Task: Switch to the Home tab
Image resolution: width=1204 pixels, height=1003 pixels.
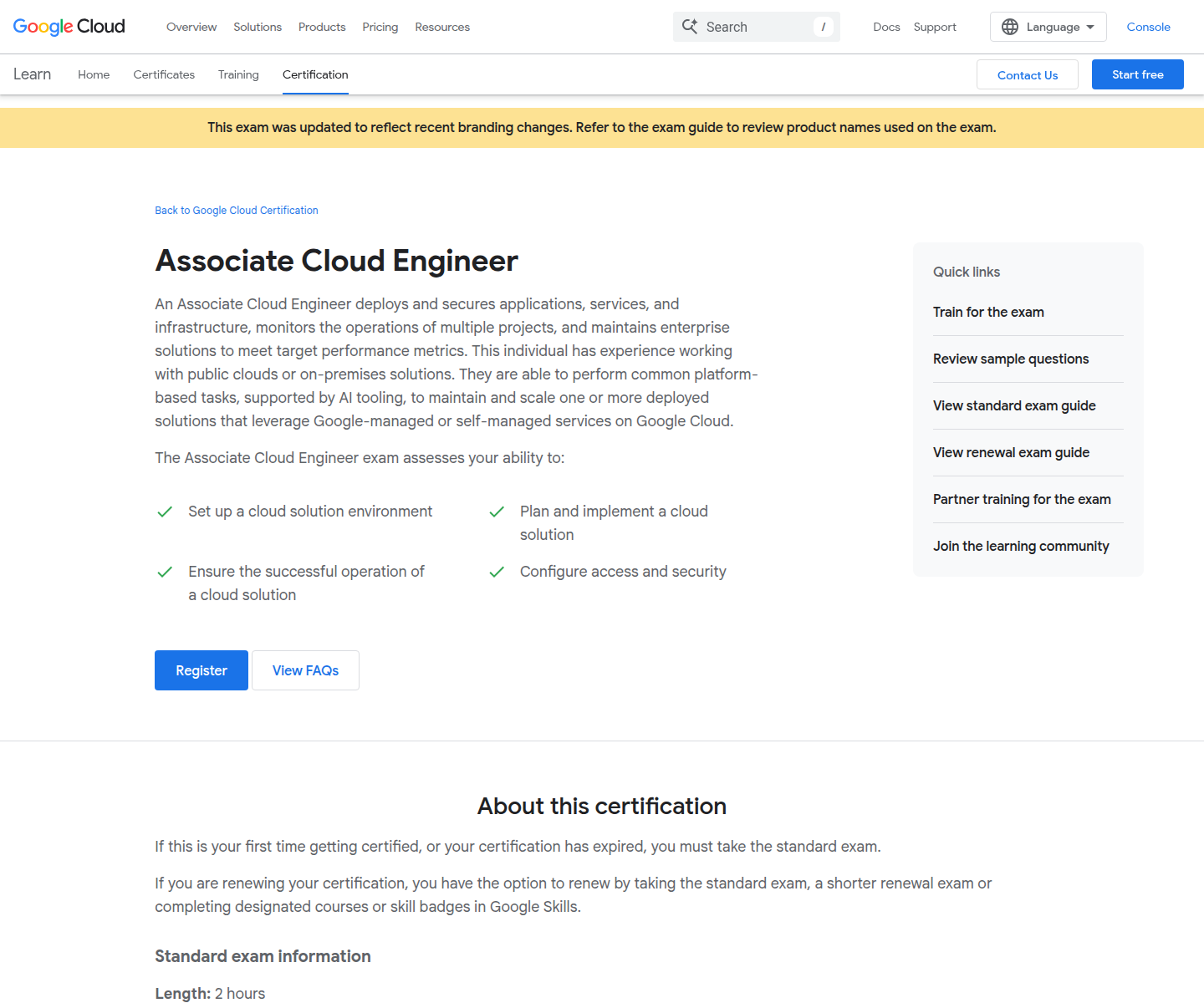Action: [x=94, y=74]
